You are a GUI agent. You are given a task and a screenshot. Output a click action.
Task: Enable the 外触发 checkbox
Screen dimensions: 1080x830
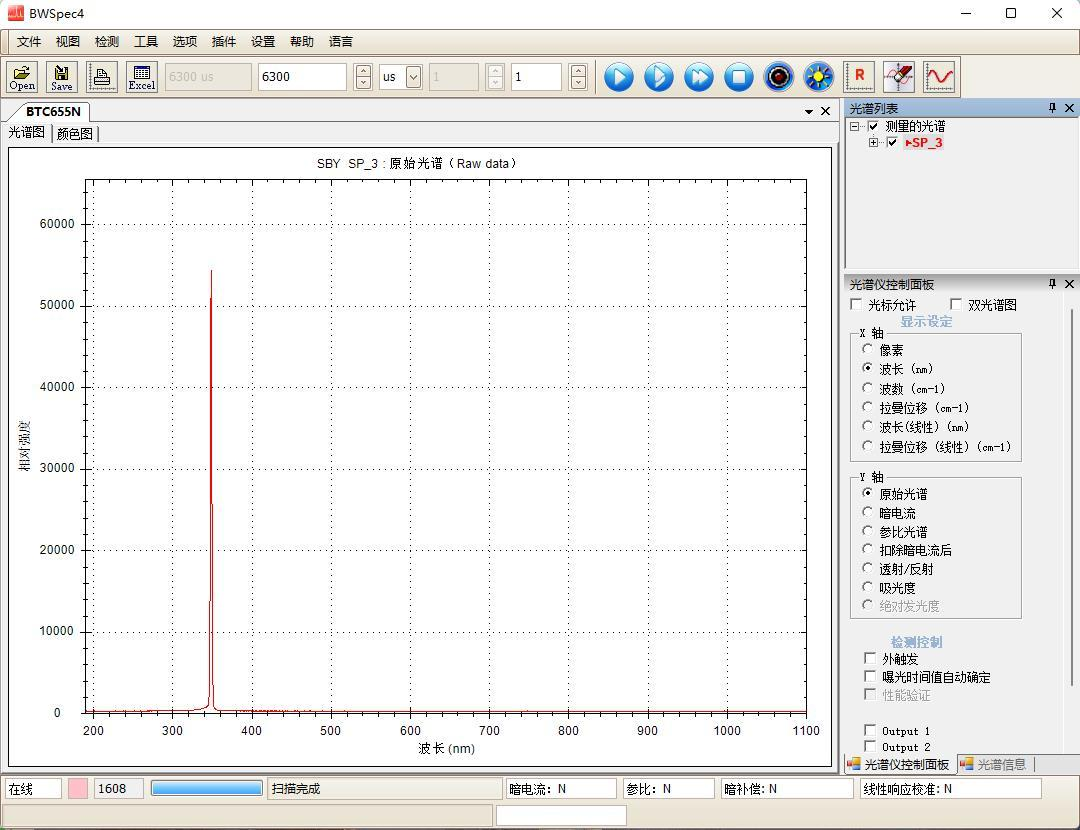(870, 659)
